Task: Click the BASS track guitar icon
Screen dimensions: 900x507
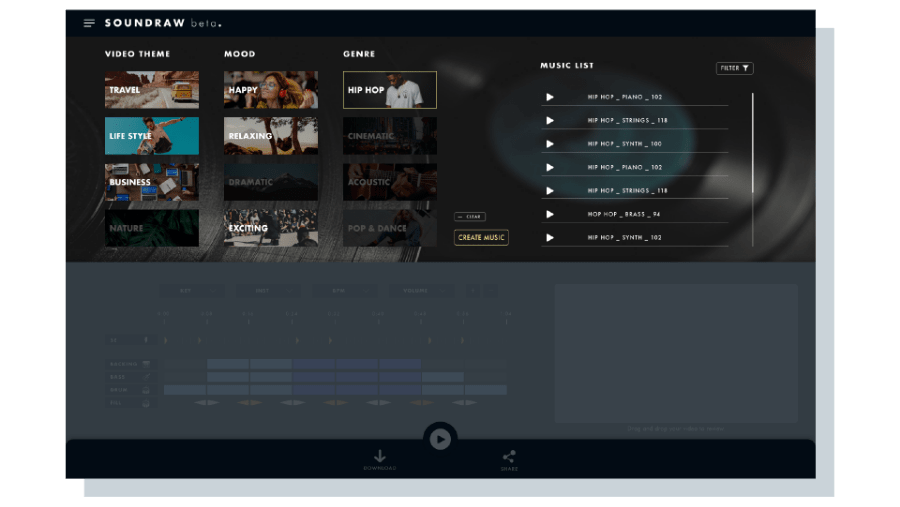Action: (x=146, y=377)
